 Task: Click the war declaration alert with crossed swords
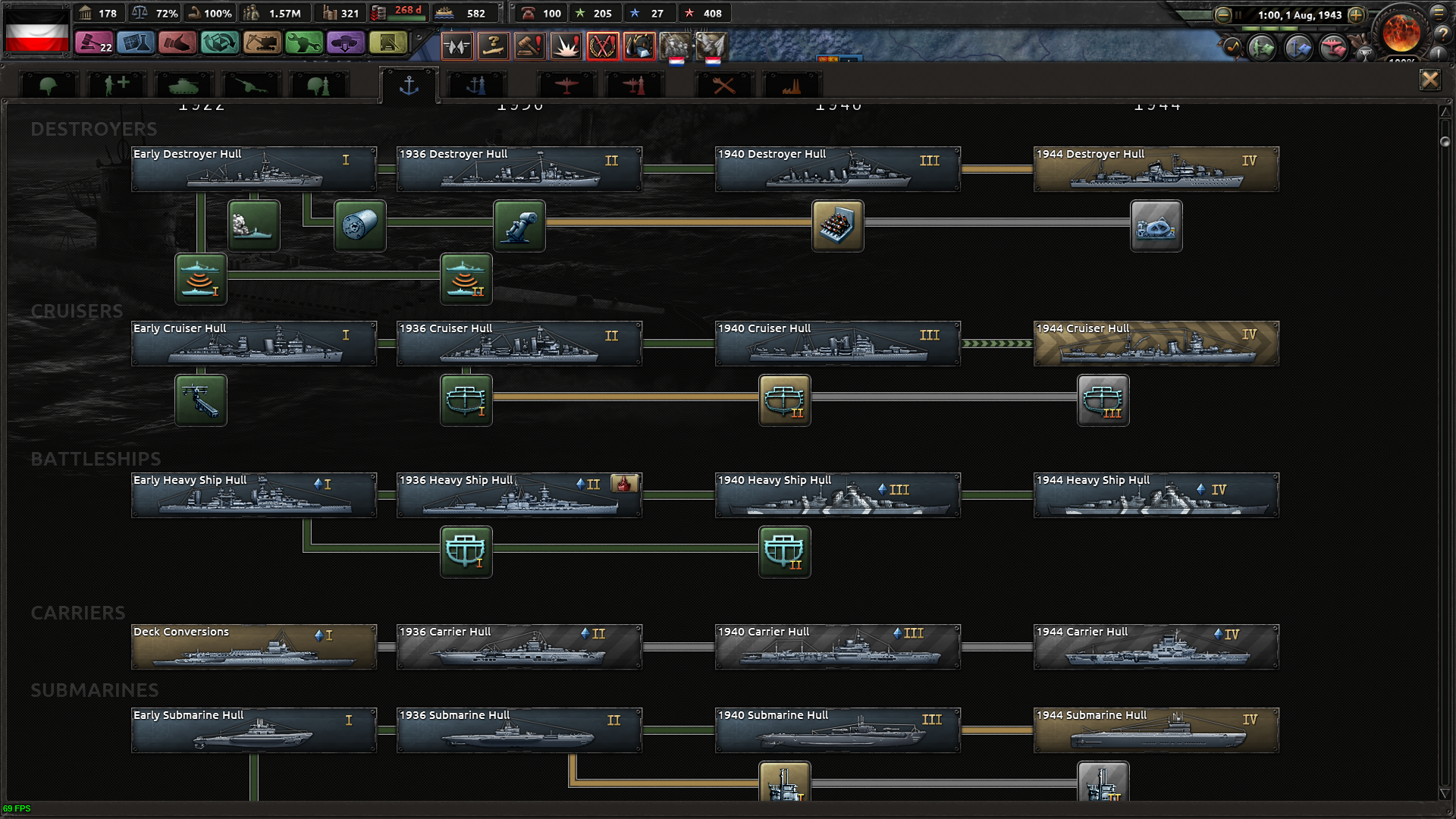(604, 45)
